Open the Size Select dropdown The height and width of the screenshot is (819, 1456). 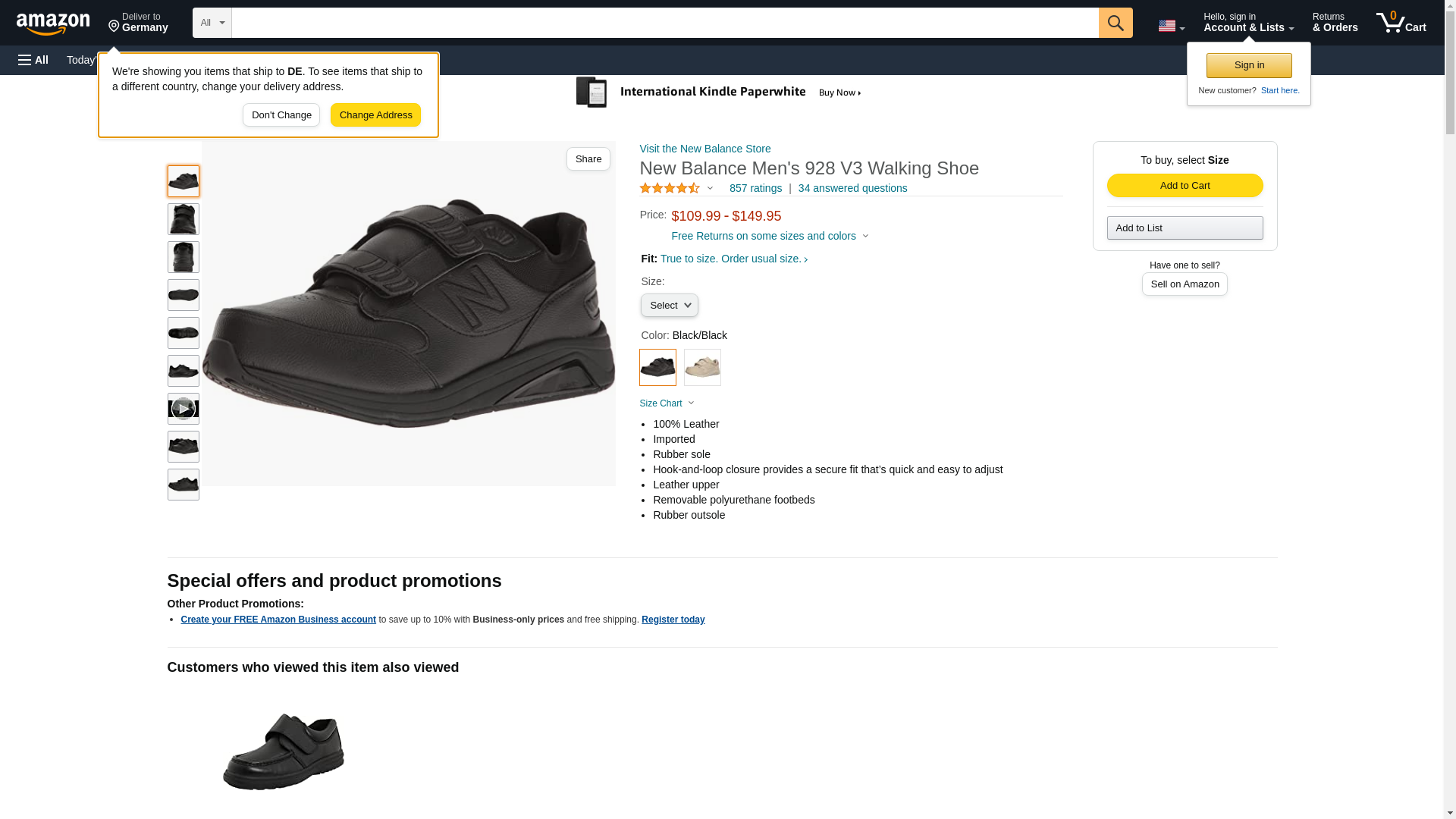[x=669, y=306]
